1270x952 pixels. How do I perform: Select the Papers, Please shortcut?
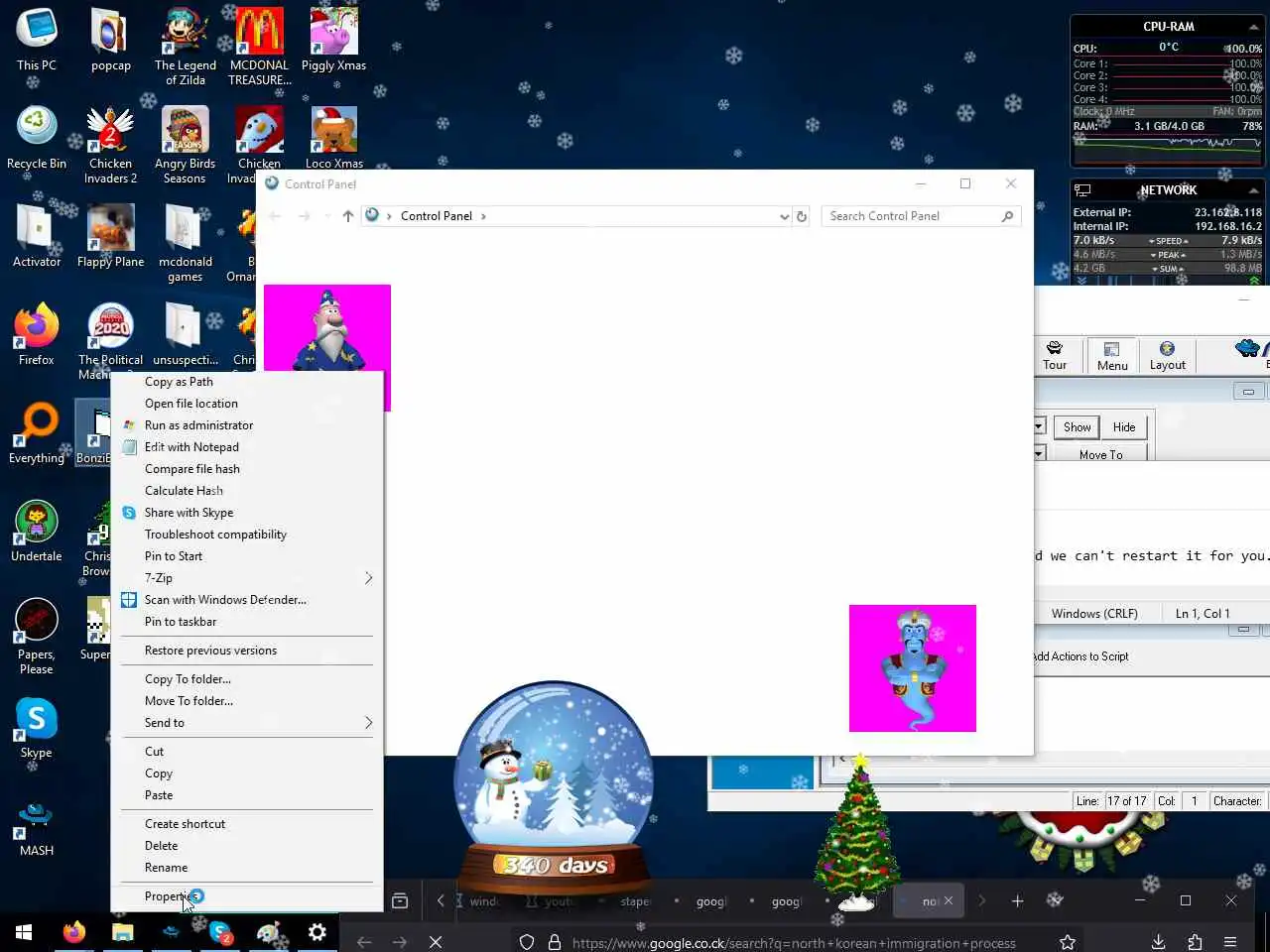[37, 637]
